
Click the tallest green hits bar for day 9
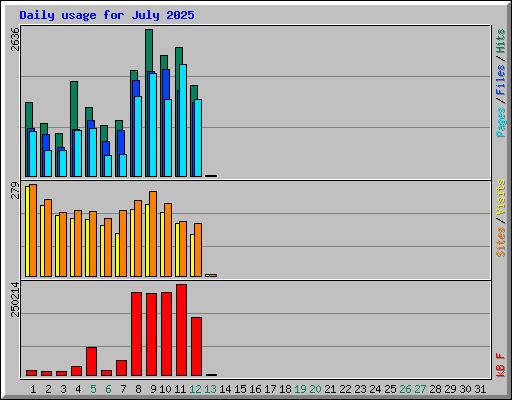[149, 50]
